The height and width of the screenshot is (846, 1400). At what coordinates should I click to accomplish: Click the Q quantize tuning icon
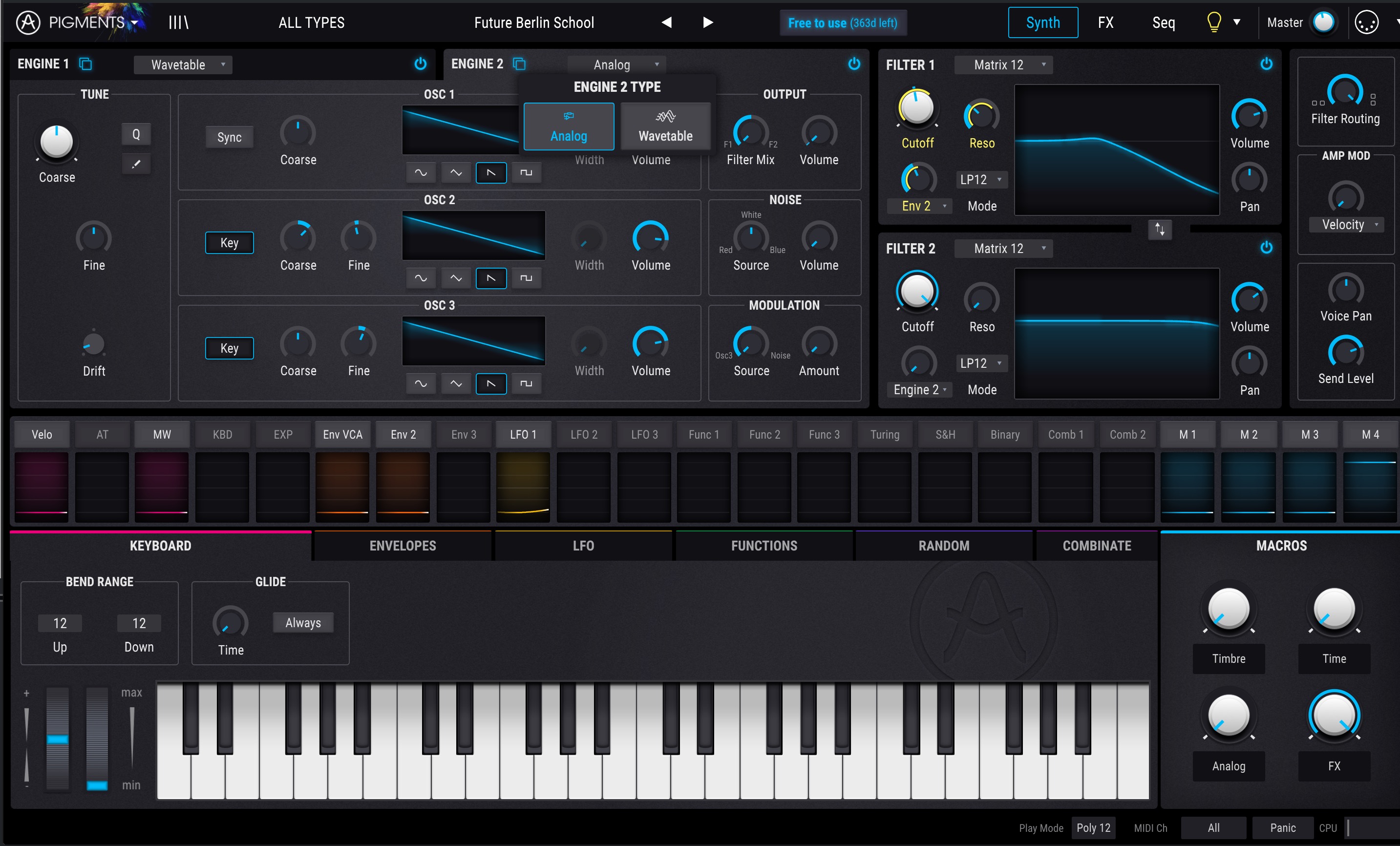point(136,135)
